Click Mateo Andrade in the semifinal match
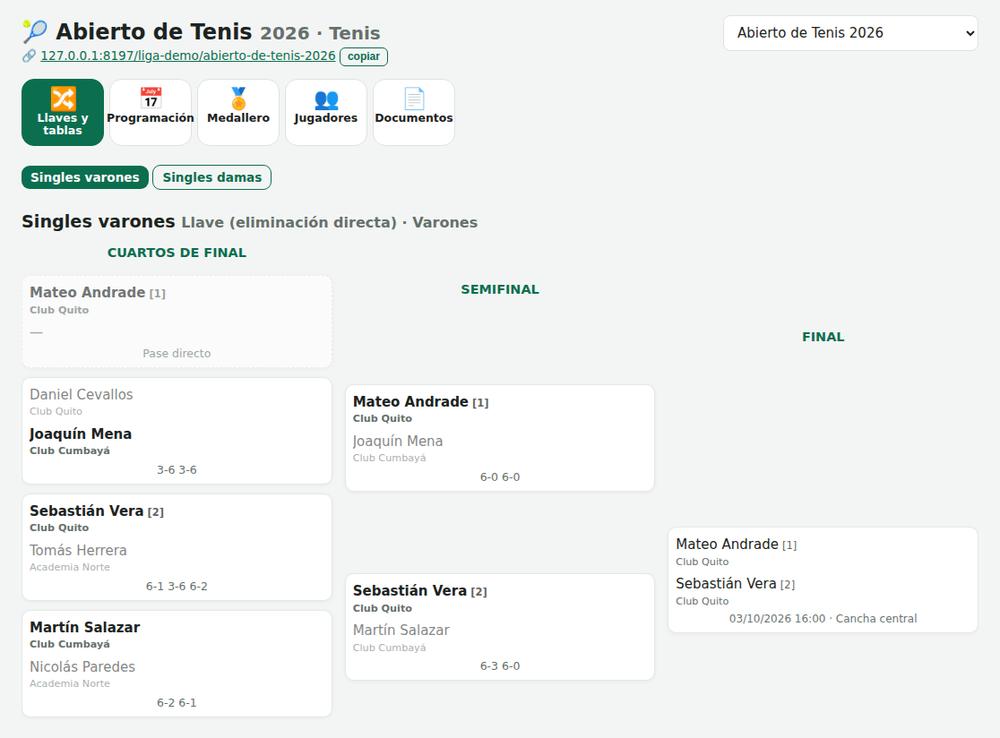 (x=411, y=402)
